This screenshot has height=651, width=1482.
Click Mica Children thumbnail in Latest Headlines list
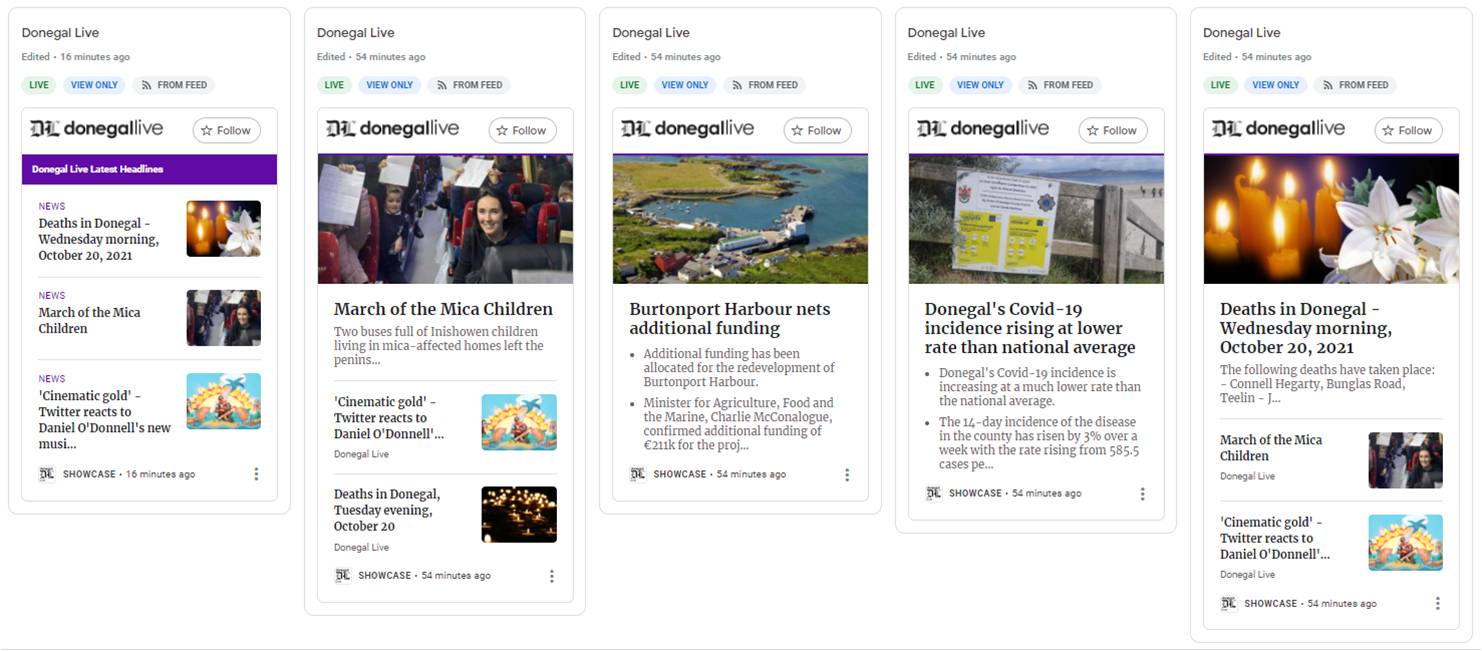224,318
